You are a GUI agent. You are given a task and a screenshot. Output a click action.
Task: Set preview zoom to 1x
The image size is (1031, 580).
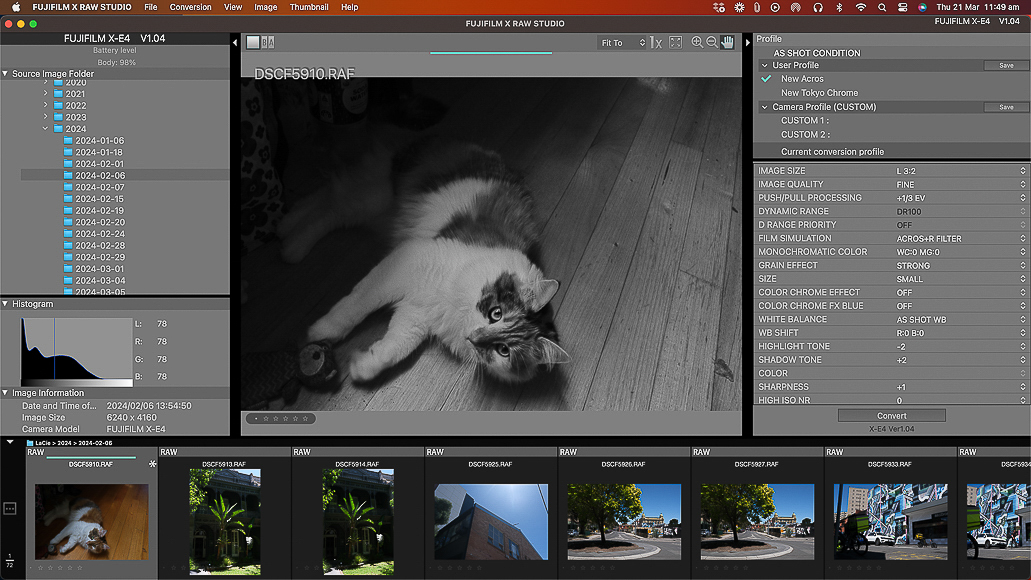(656, 43)
